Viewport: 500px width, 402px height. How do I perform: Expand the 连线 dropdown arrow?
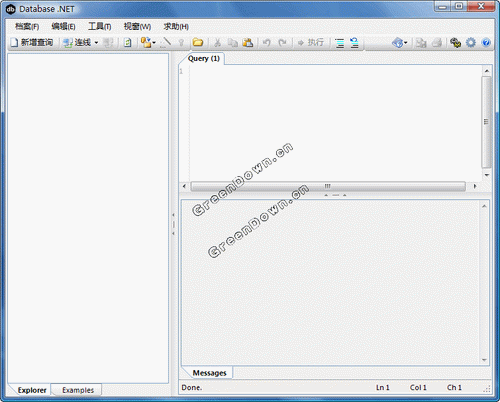[96, 42]
